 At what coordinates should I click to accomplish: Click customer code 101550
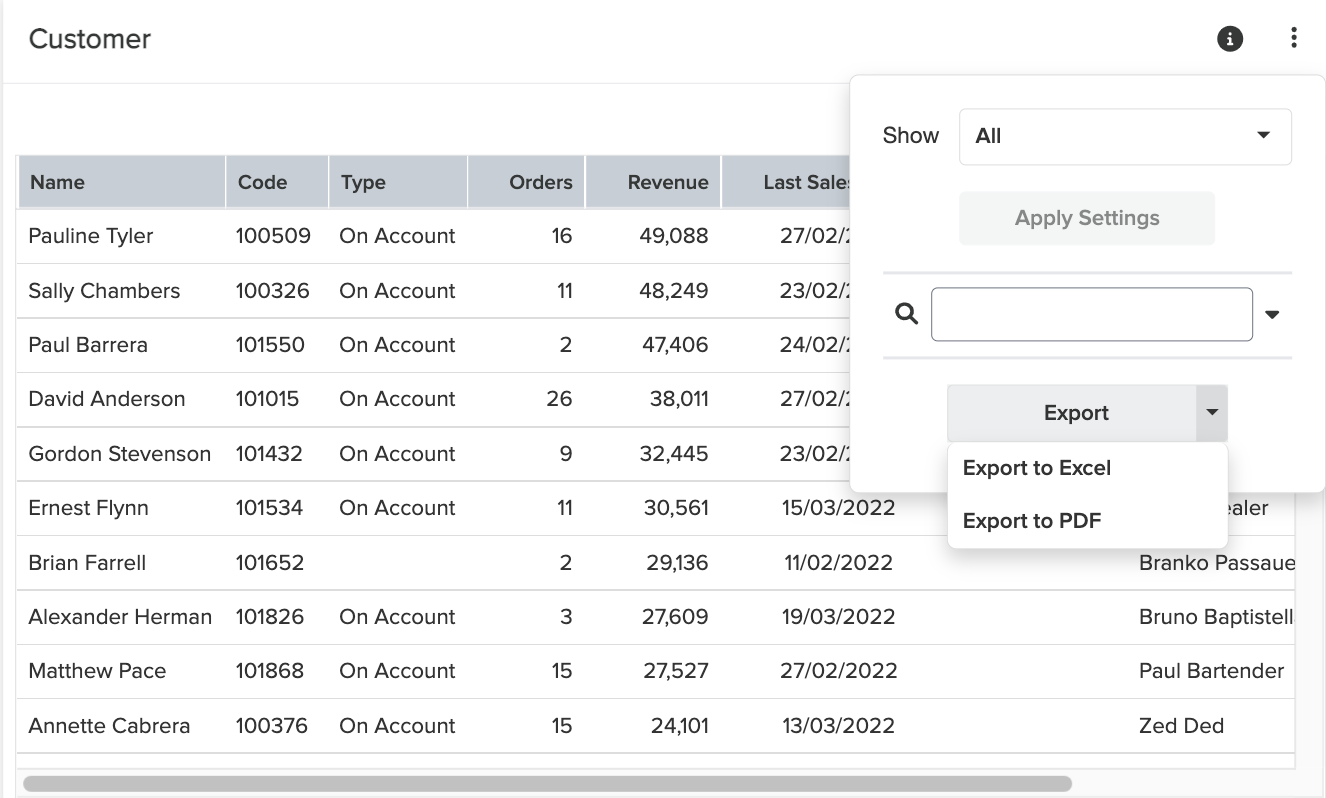coord(270,345)
